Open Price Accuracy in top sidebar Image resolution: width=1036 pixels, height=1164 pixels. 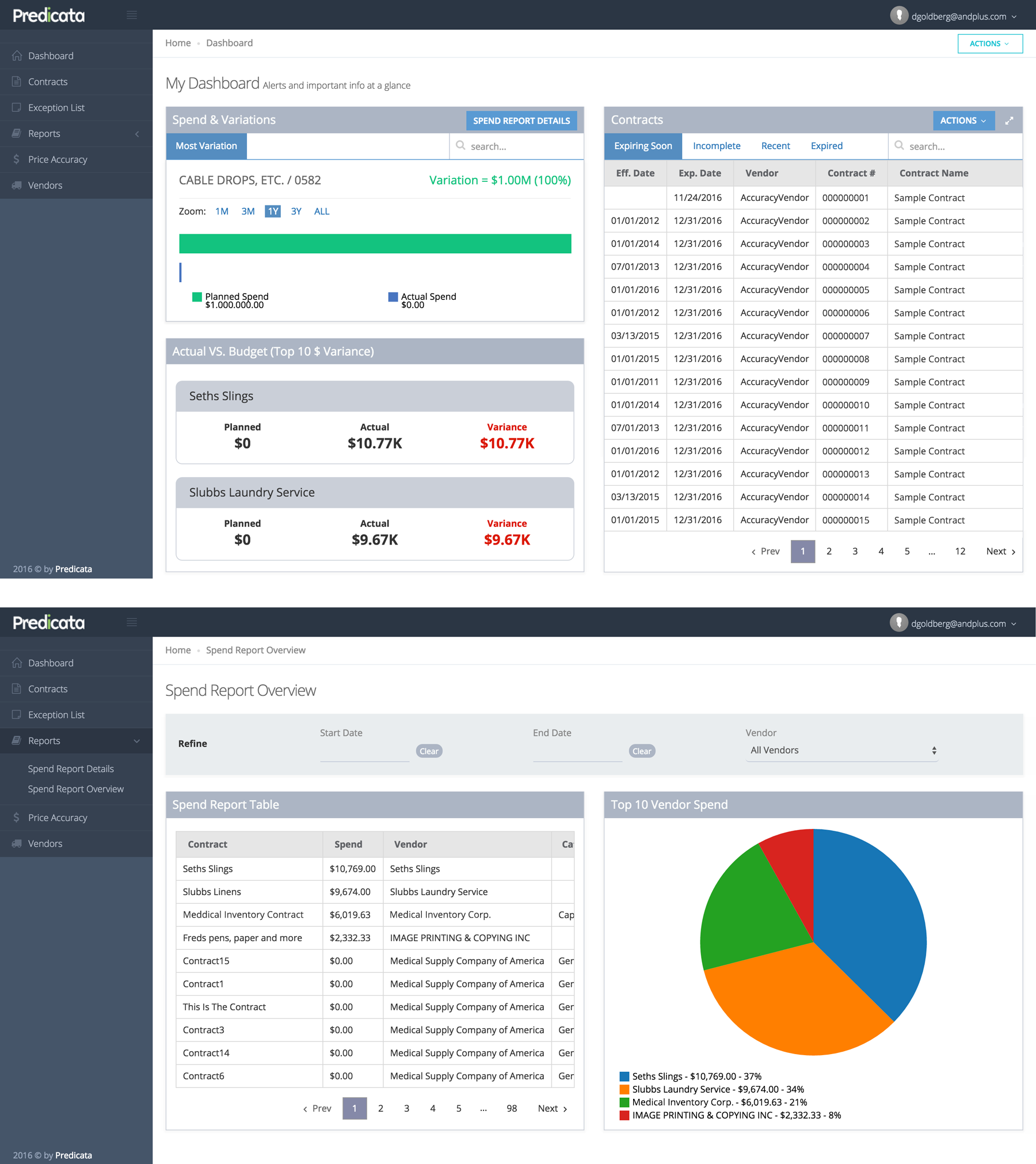pos(76,159)
